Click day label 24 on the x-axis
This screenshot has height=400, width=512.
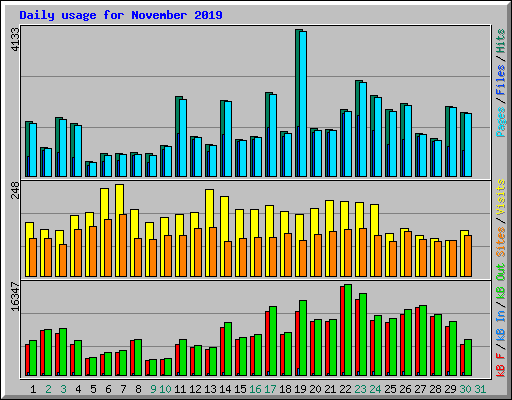[375, 389]
